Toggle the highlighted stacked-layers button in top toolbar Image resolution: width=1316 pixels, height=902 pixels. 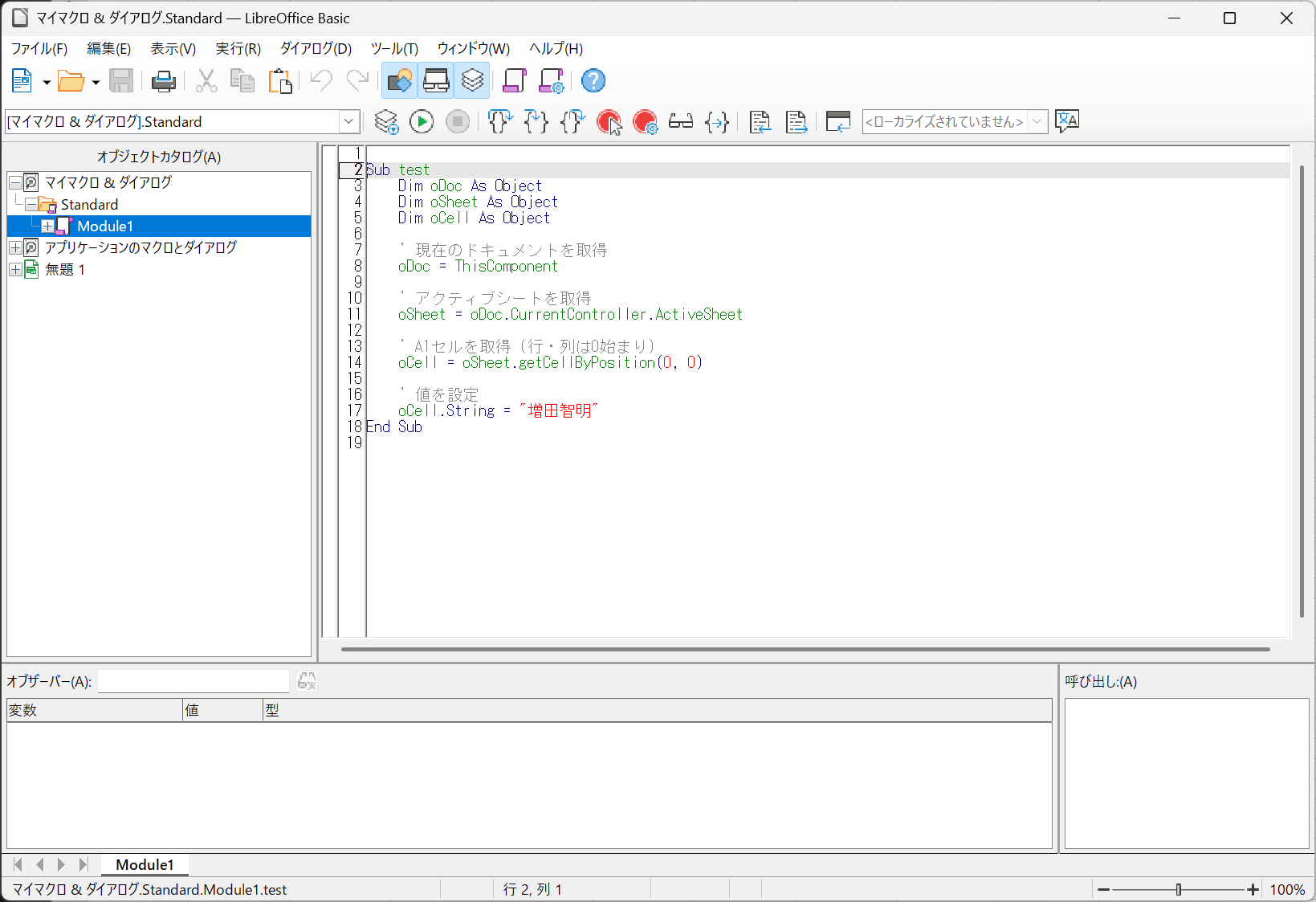[x=472, y=81]
